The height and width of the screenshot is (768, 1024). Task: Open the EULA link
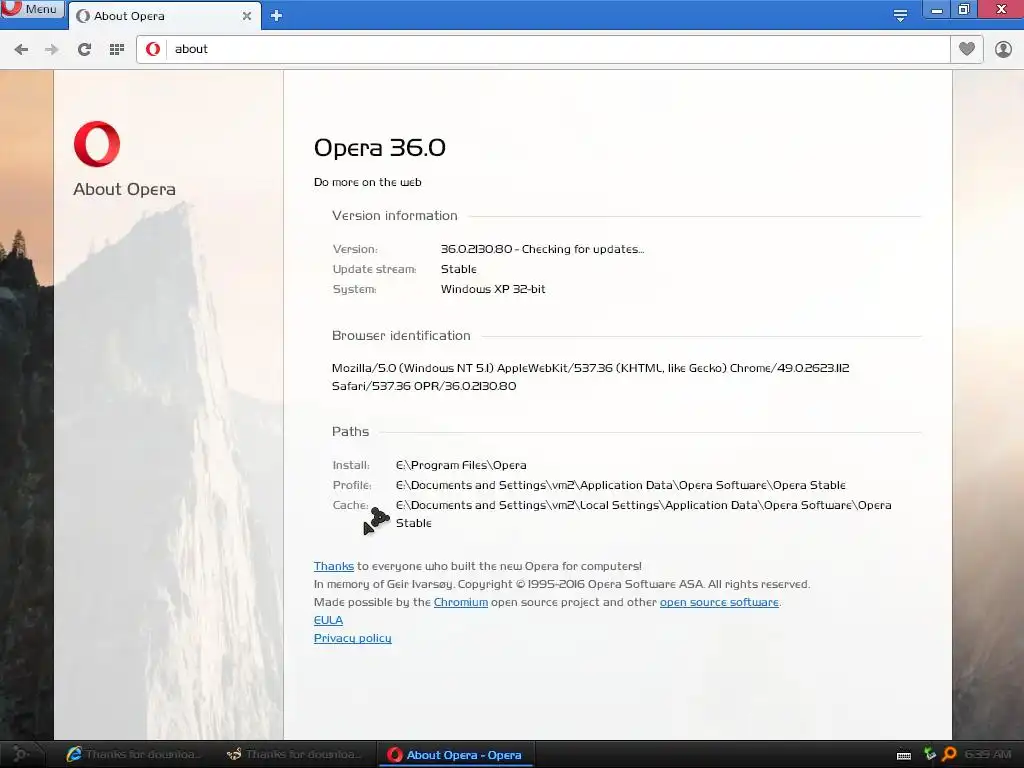coord(328,620)
